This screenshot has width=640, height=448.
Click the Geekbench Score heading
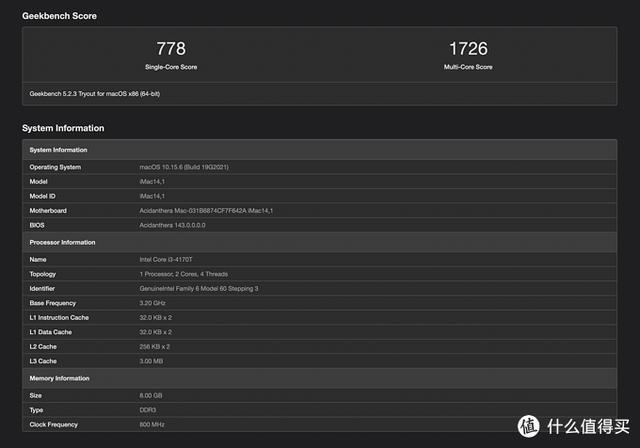(59, 16)
